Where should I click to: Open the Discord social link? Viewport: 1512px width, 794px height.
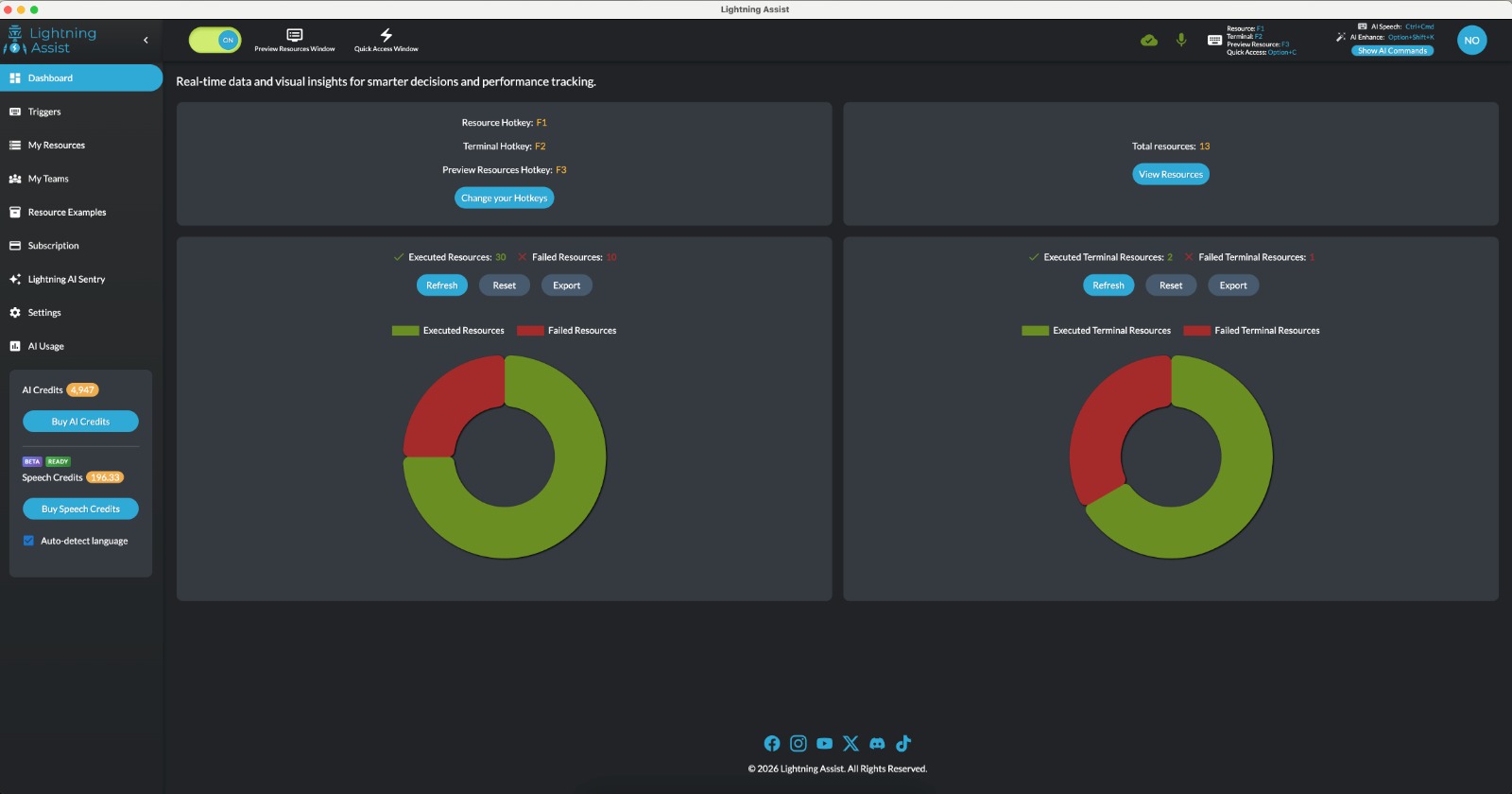877,744
